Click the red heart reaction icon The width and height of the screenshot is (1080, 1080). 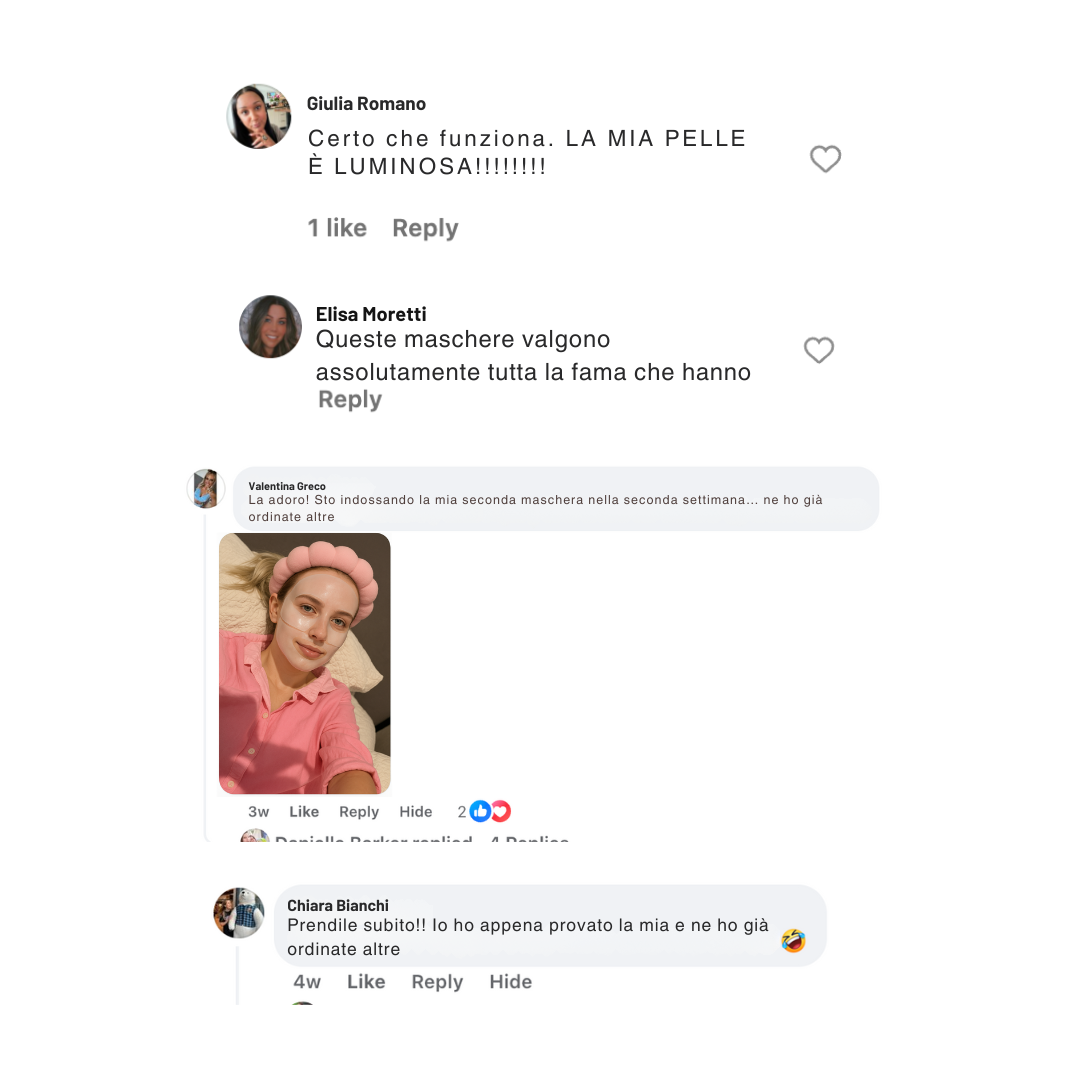point(501,811)
